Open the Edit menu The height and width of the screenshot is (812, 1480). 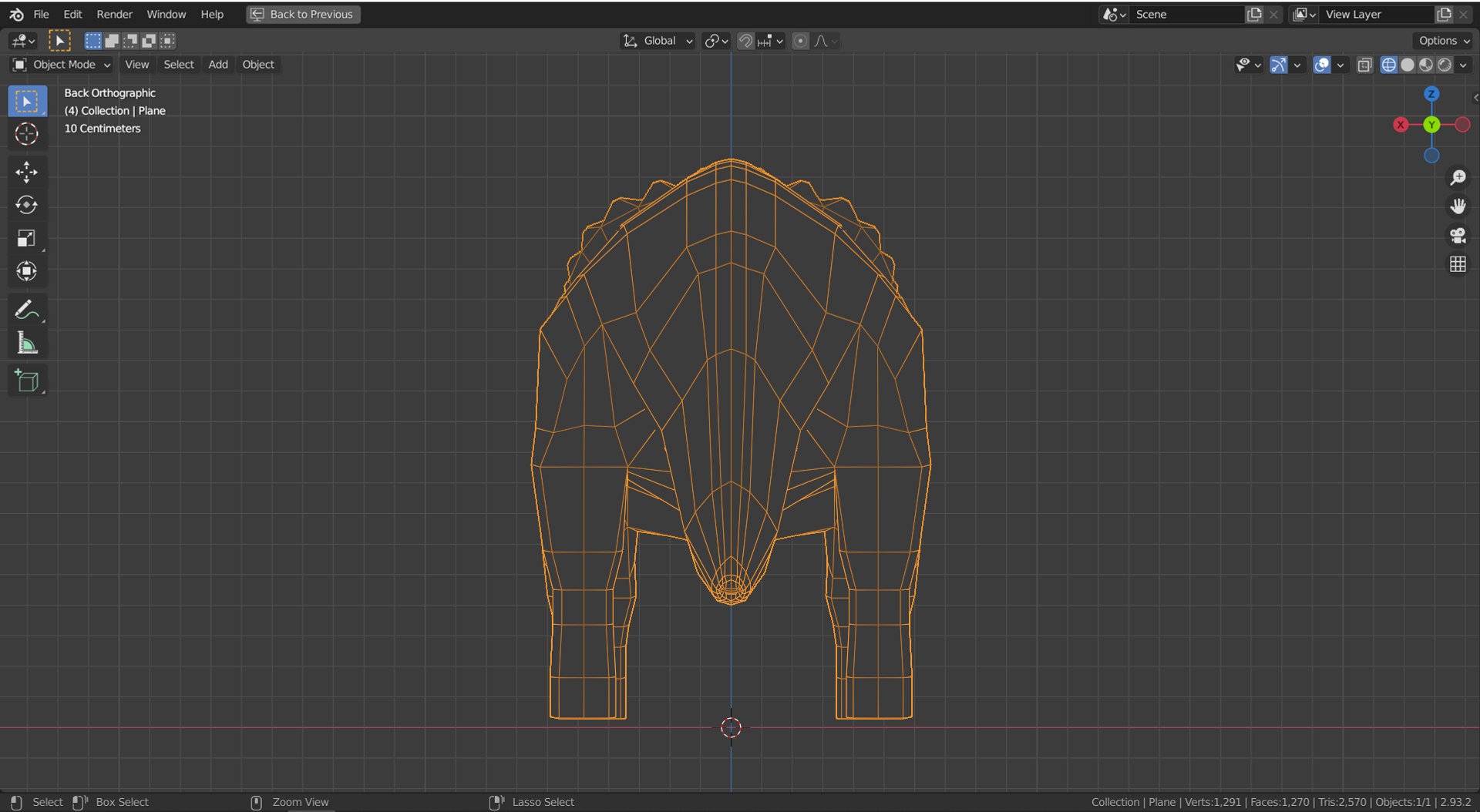(72, 14)
